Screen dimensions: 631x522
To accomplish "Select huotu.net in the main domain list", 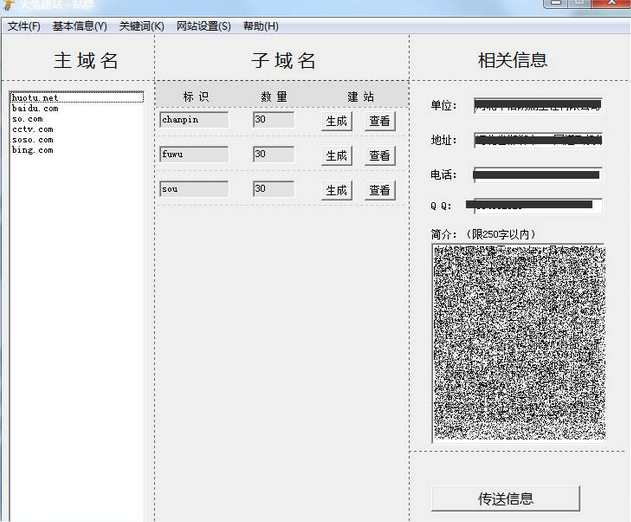I will pos(35,98).
